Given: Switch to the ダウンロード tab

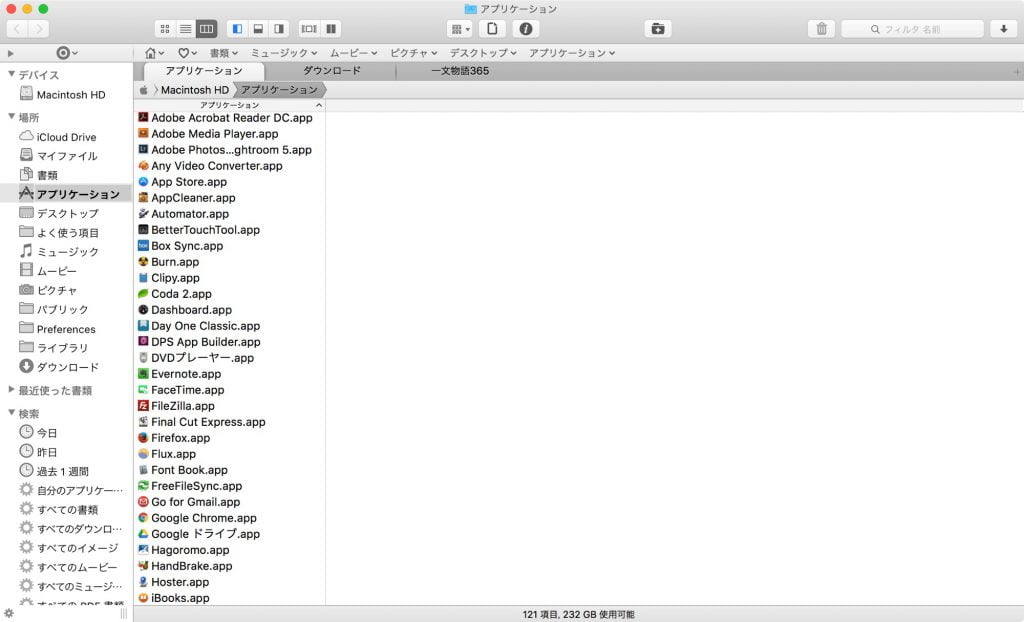Looking at the screenshot, I should [331, 71].
